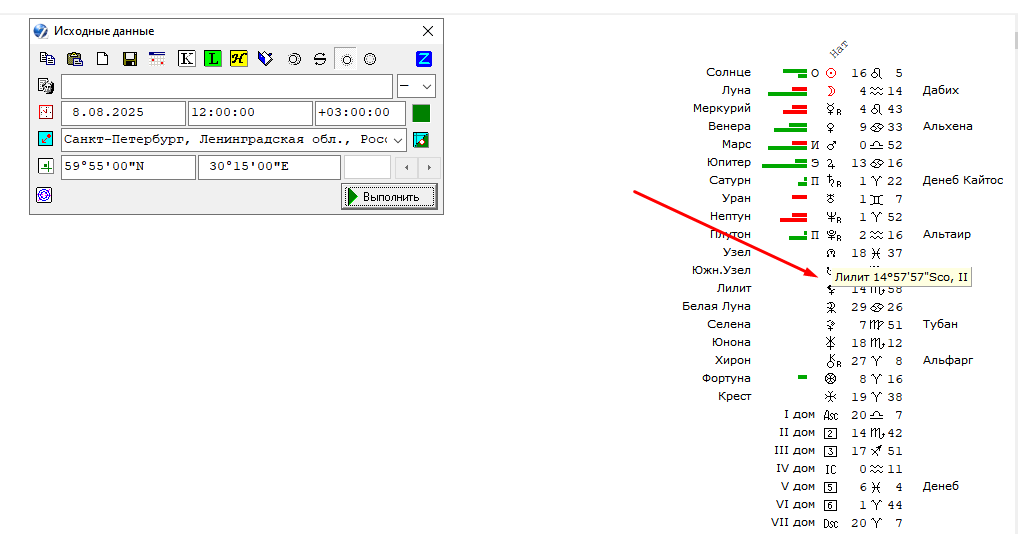Click the green coordinates crosshair icon
The width and height of the screenshot is (1018, 534).
pyautogui.click(x=45, y=166)
